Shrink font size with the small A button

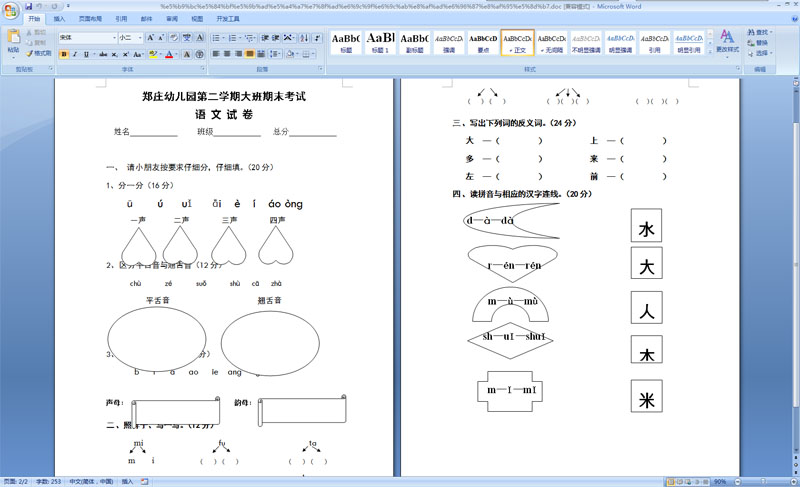(x=161, y=38)
